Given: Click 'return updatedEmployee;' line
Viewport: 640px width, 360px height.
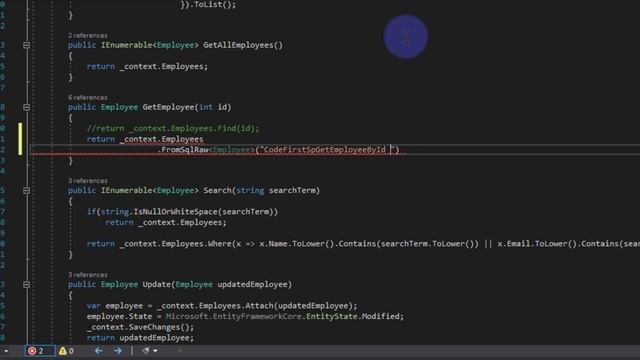Looking at the screenshot, I should coord(140,338).
